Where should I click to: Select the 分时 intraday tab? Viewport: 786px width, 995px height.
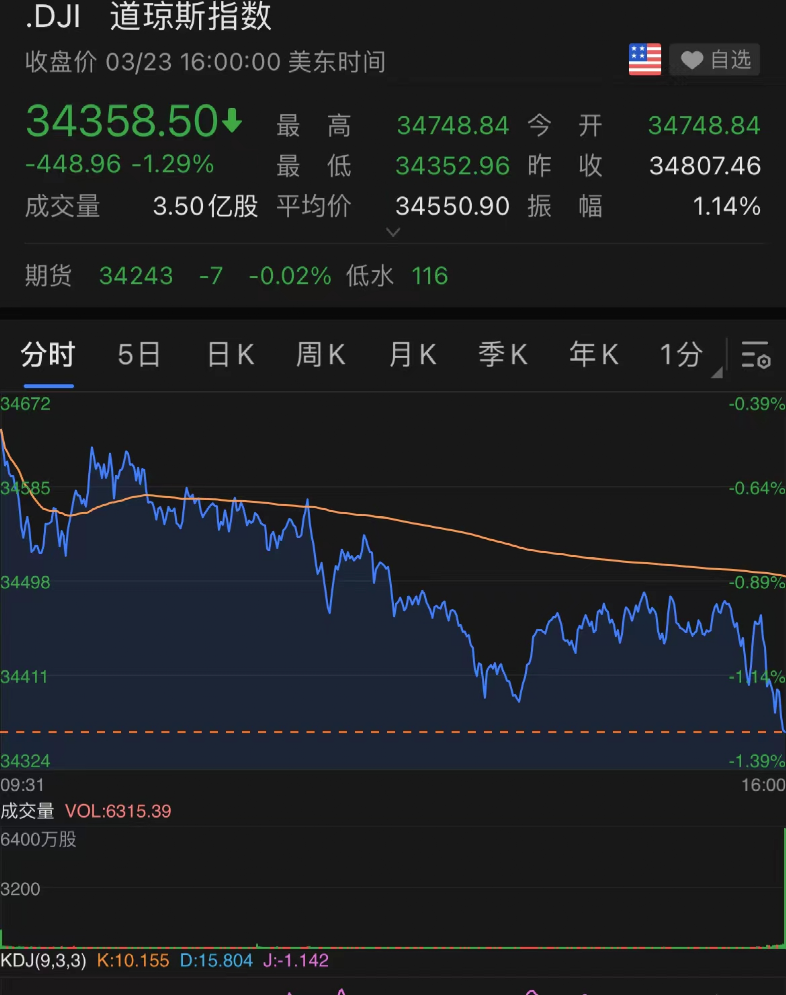48,355
